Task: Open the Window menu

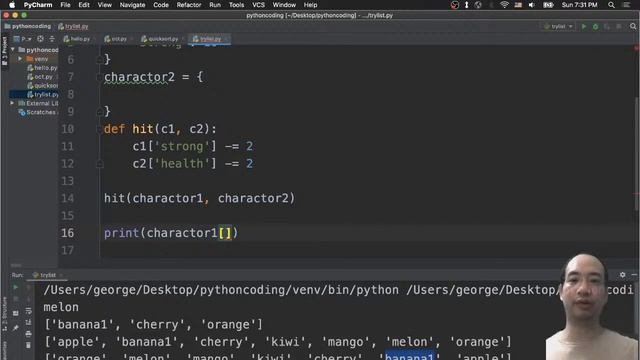Action: point(284,5)
